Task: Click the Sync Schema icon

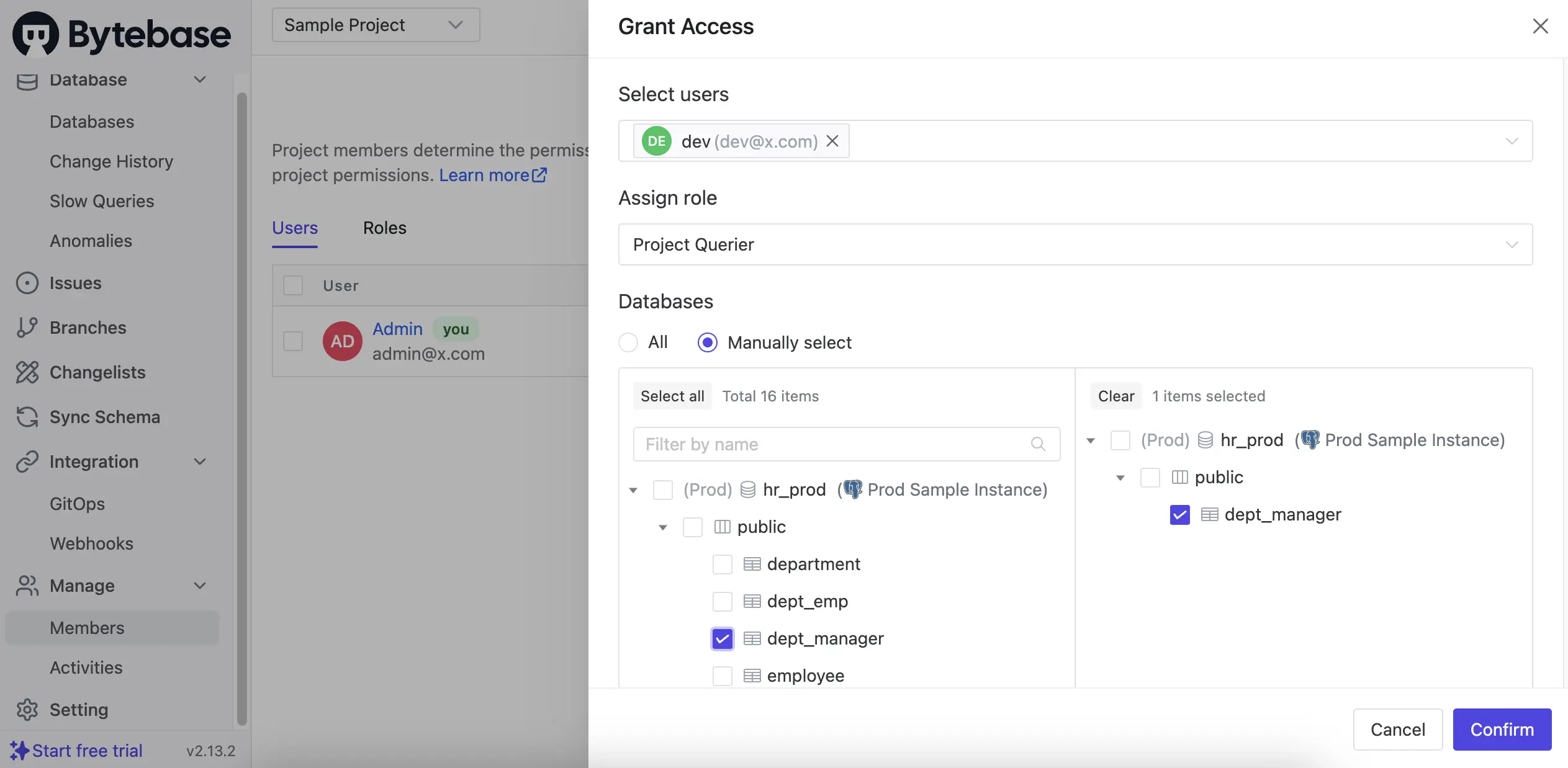Action: click(27, 417)
